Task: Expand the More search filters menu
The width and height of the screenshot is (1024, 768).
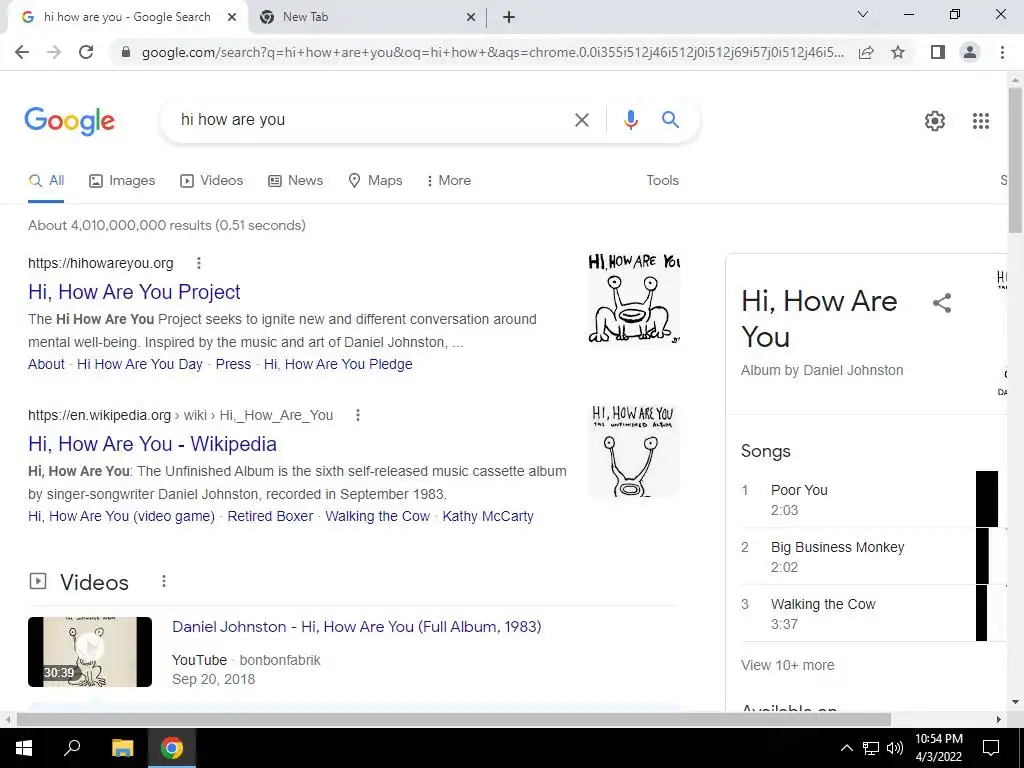Action: [x=449, y=180]
